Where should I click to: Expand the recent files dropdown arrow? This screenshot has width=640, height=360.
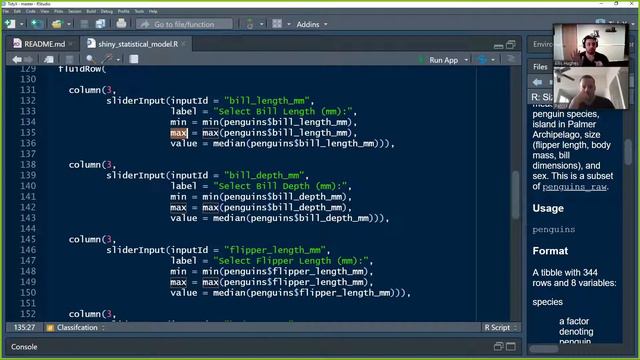point(68,24)
